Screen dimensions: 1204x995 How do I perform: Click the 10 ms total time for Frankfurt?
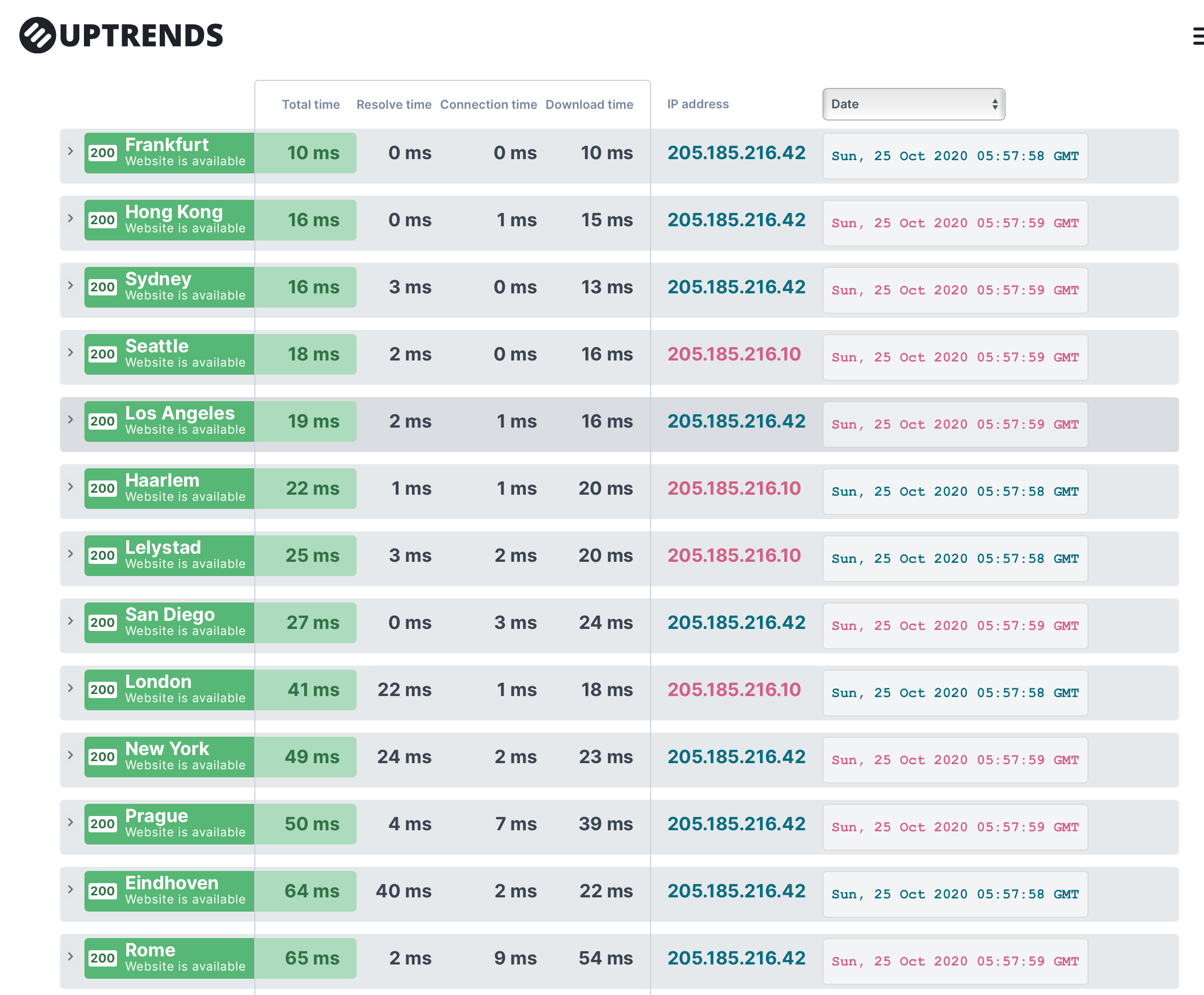click(x=313, y=153)
